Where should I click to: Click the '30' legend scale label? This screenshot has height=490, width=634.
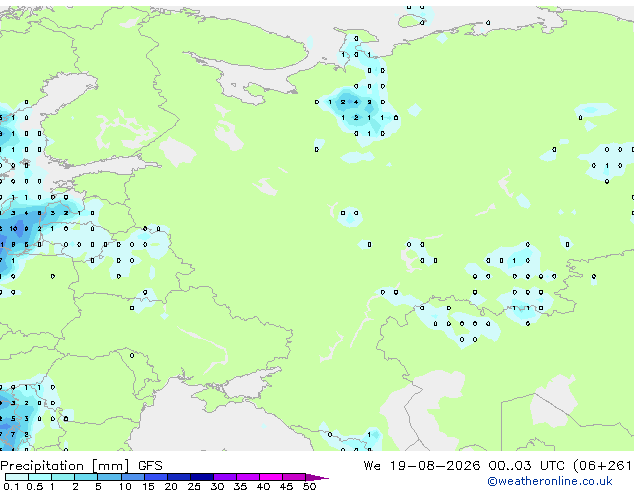218,486
